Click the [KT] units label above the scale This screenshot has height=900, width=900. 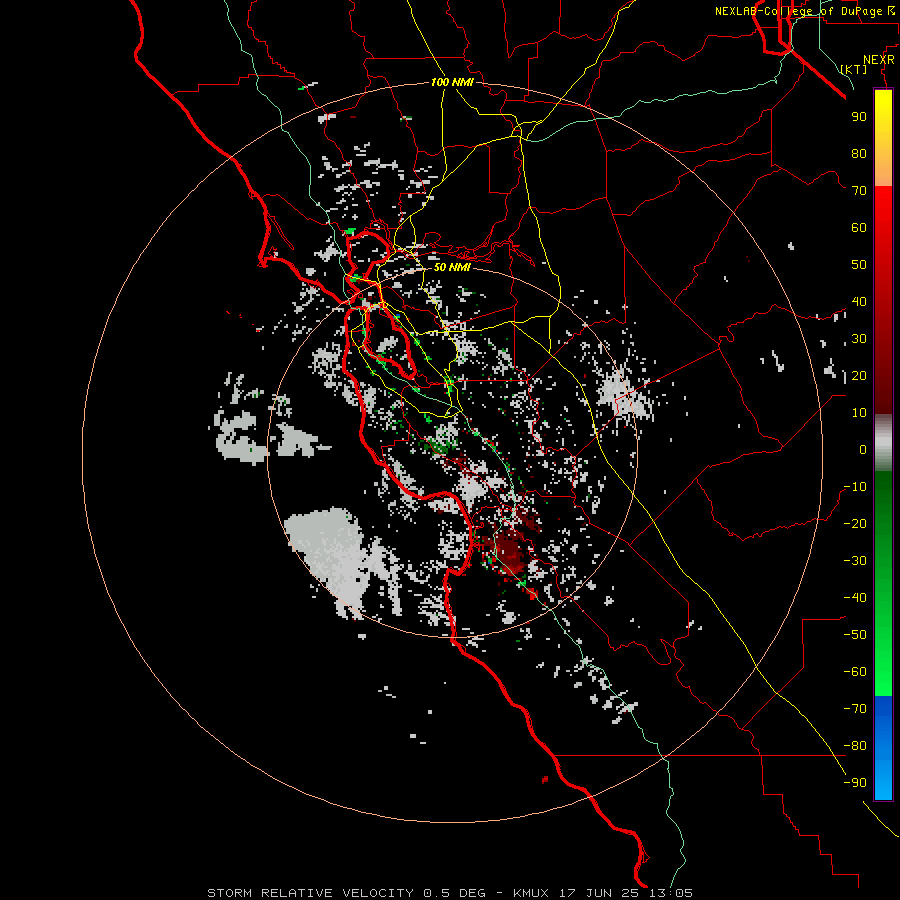(x=854, y=69)
